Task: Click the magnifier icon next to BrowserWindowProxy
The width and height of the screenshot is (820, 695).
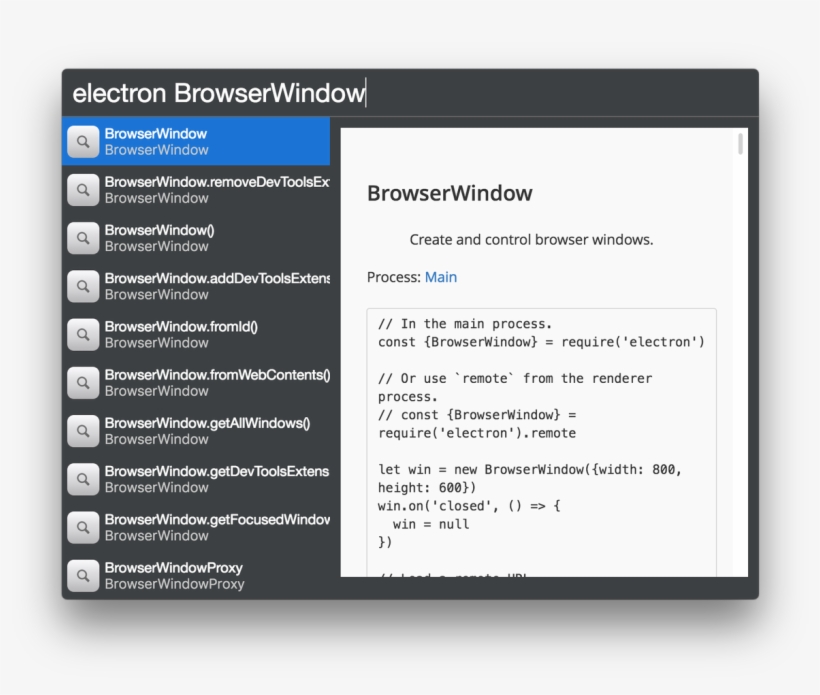Action: [x=83, y=575]
